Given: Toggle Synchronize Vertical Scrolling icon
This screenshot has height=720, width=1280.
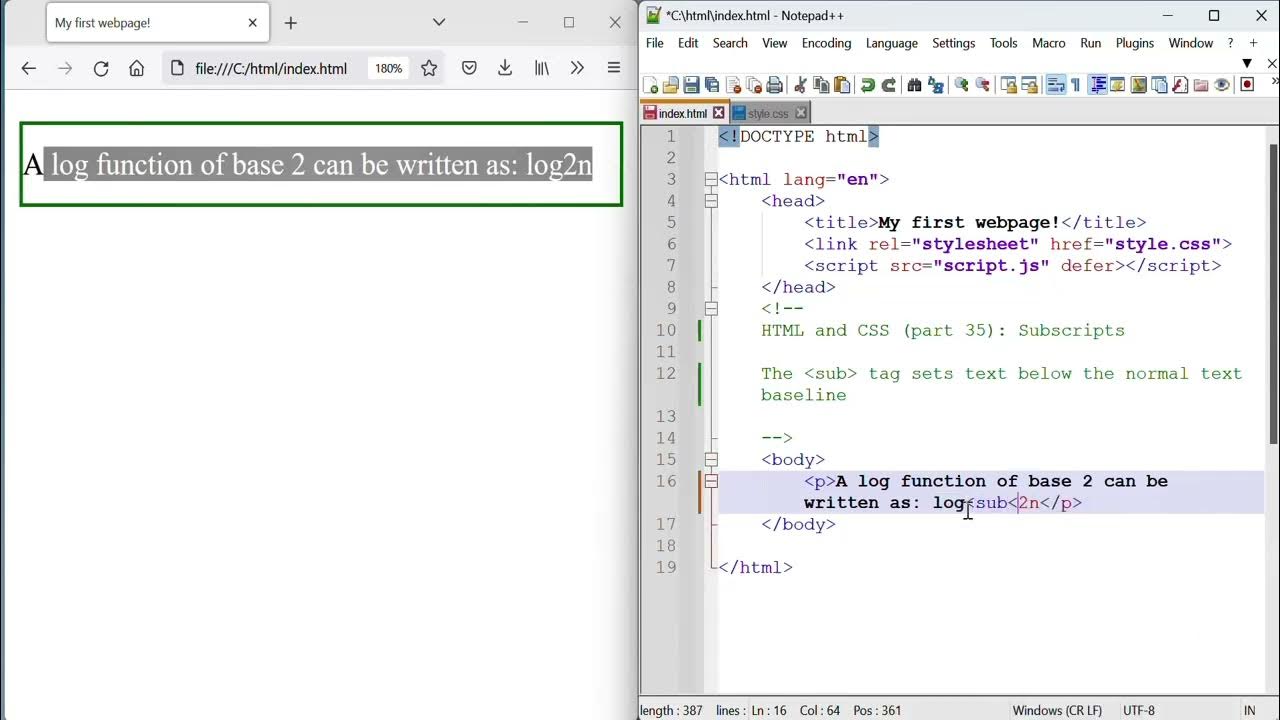Looking at the screenshot, I should [x=1008, y=85].
